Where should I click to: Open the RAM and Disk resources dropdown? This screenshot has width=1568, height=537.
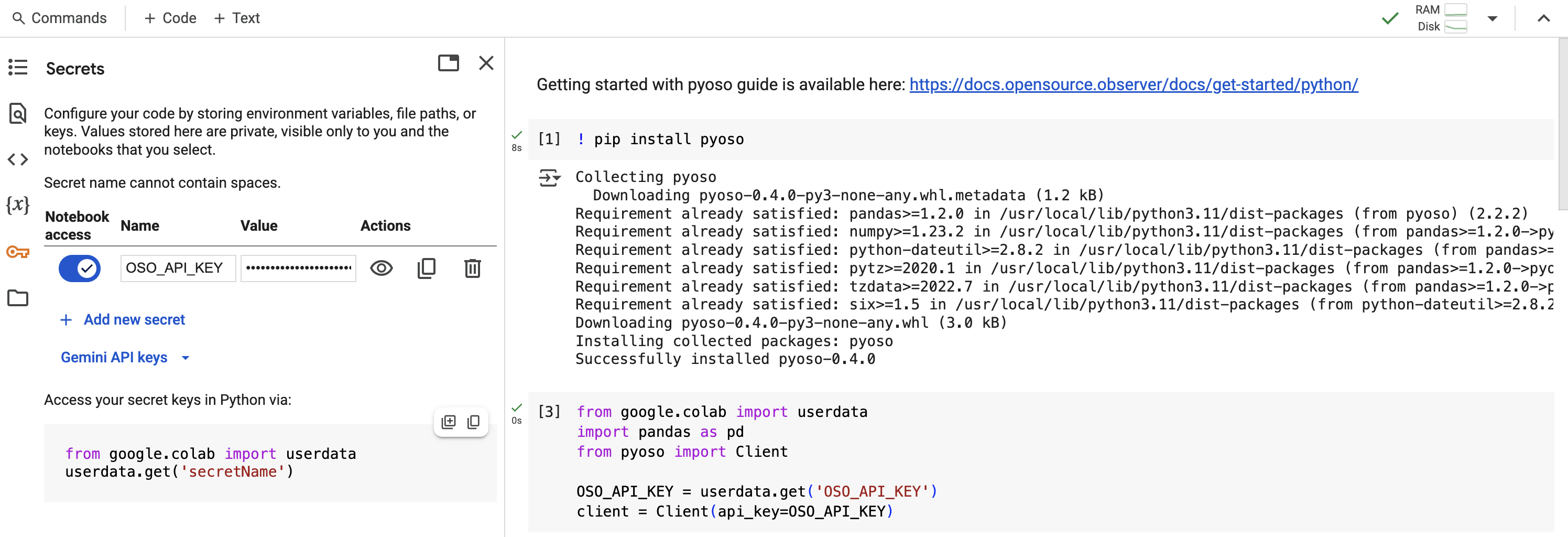pos(1492,18)
